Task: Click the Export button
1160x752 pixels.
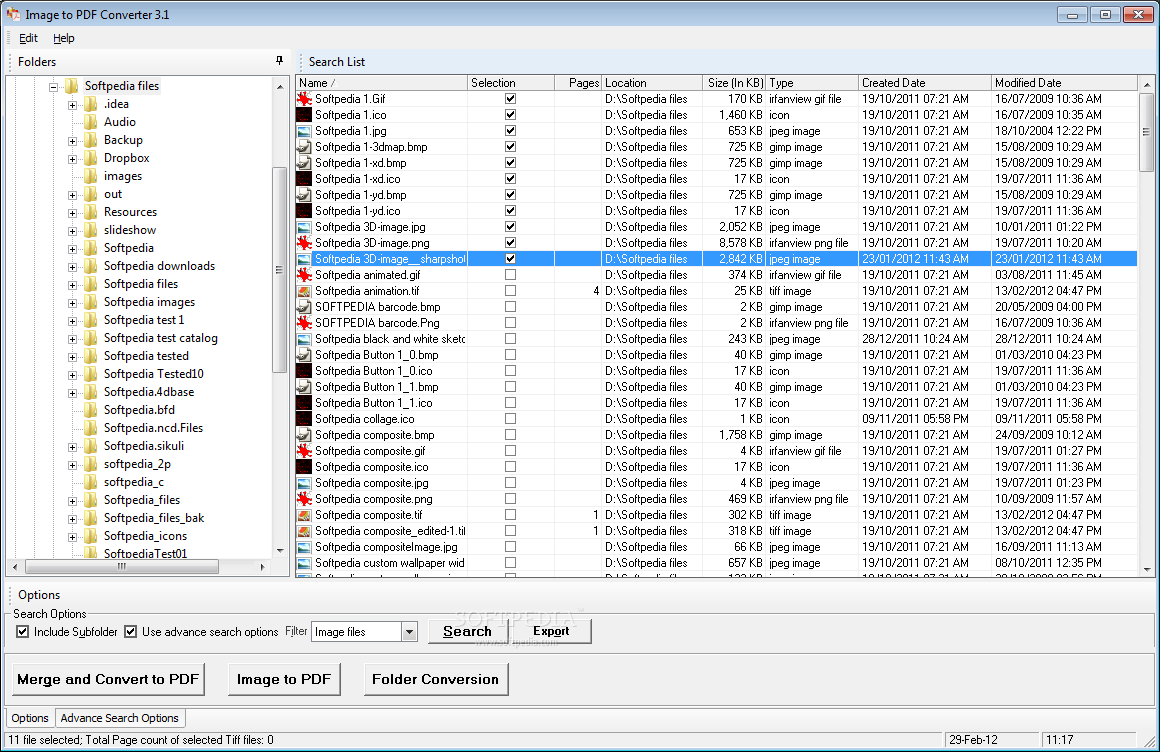Action: click(551, 631)
